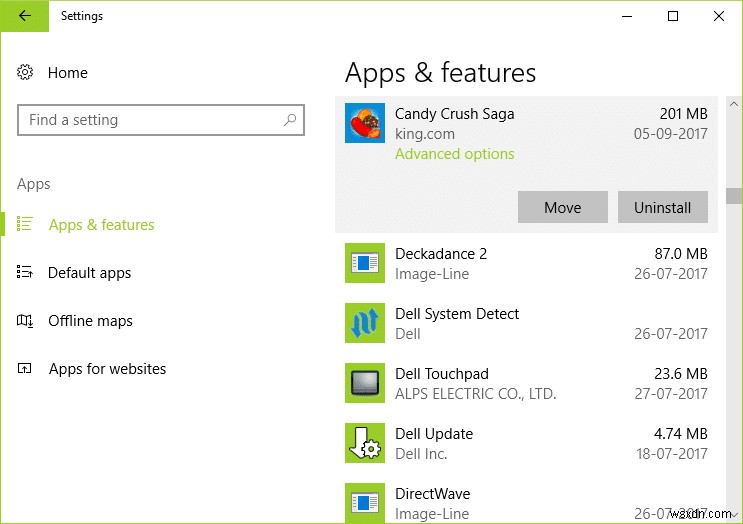743x524 pixels.
Task: Maximize the Settings window
Action: (673, 16)
